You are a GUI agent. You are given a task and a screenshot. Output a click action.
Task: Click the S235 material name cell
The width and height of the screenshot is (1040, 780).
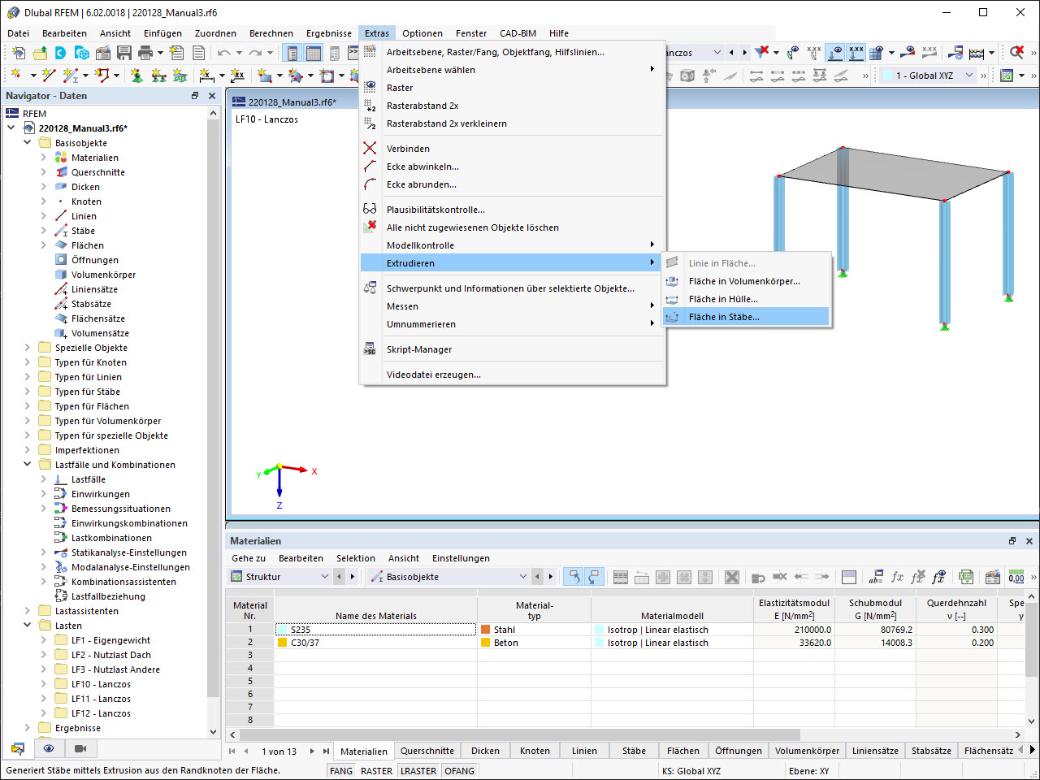click(375, 629)
